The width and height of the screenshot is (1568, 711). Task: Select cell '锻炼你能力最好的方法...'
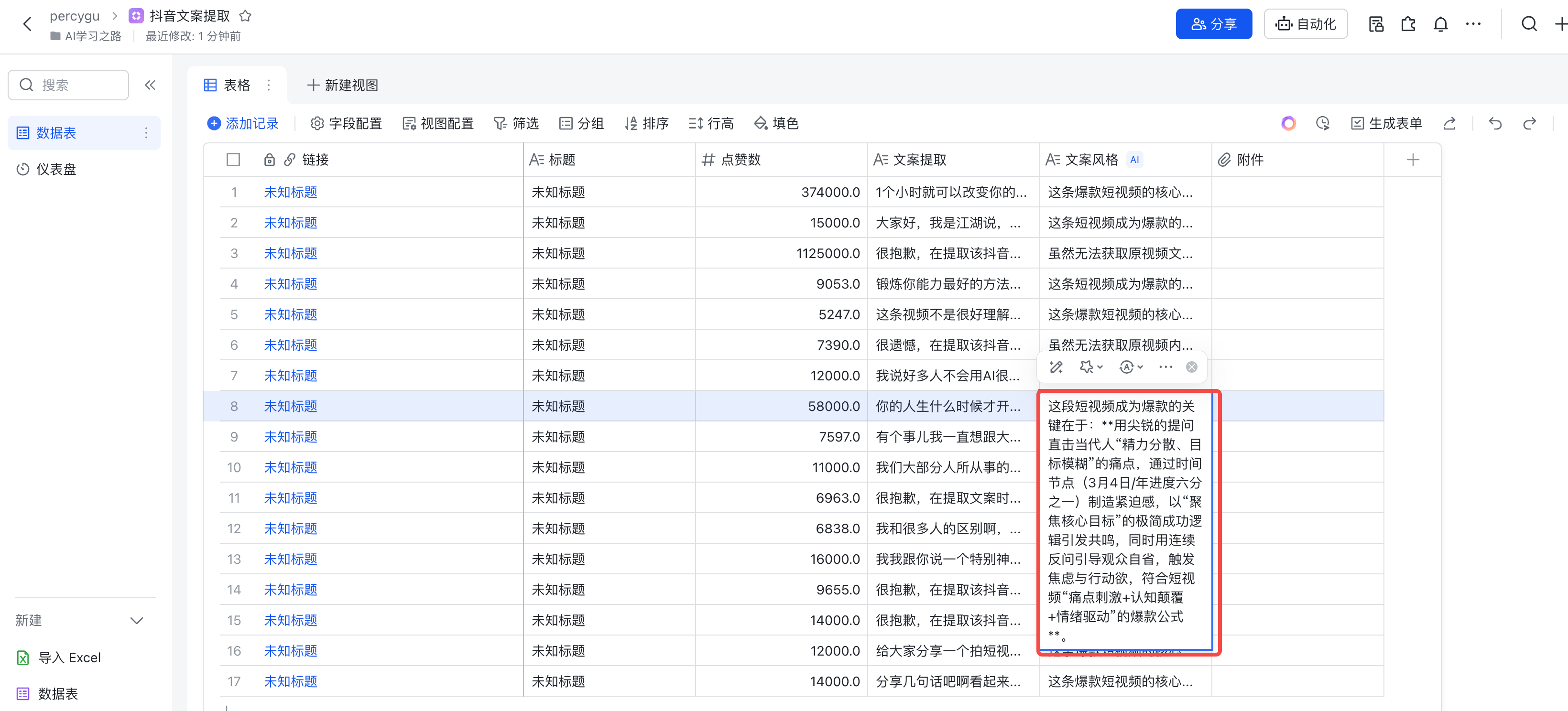(953, 284)
